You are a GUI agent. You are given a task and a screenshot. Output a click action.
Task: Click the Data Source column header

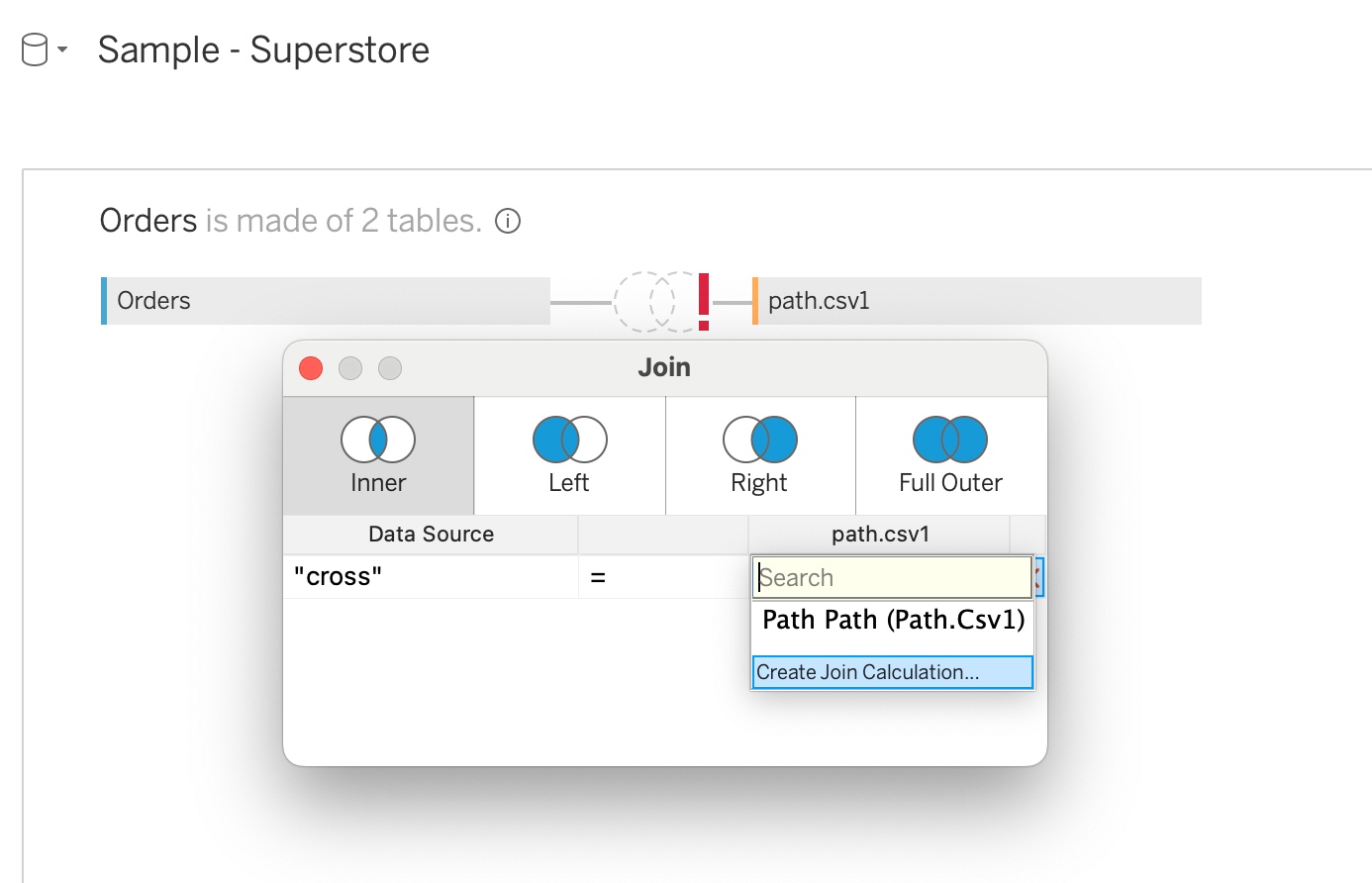[431, 535]
